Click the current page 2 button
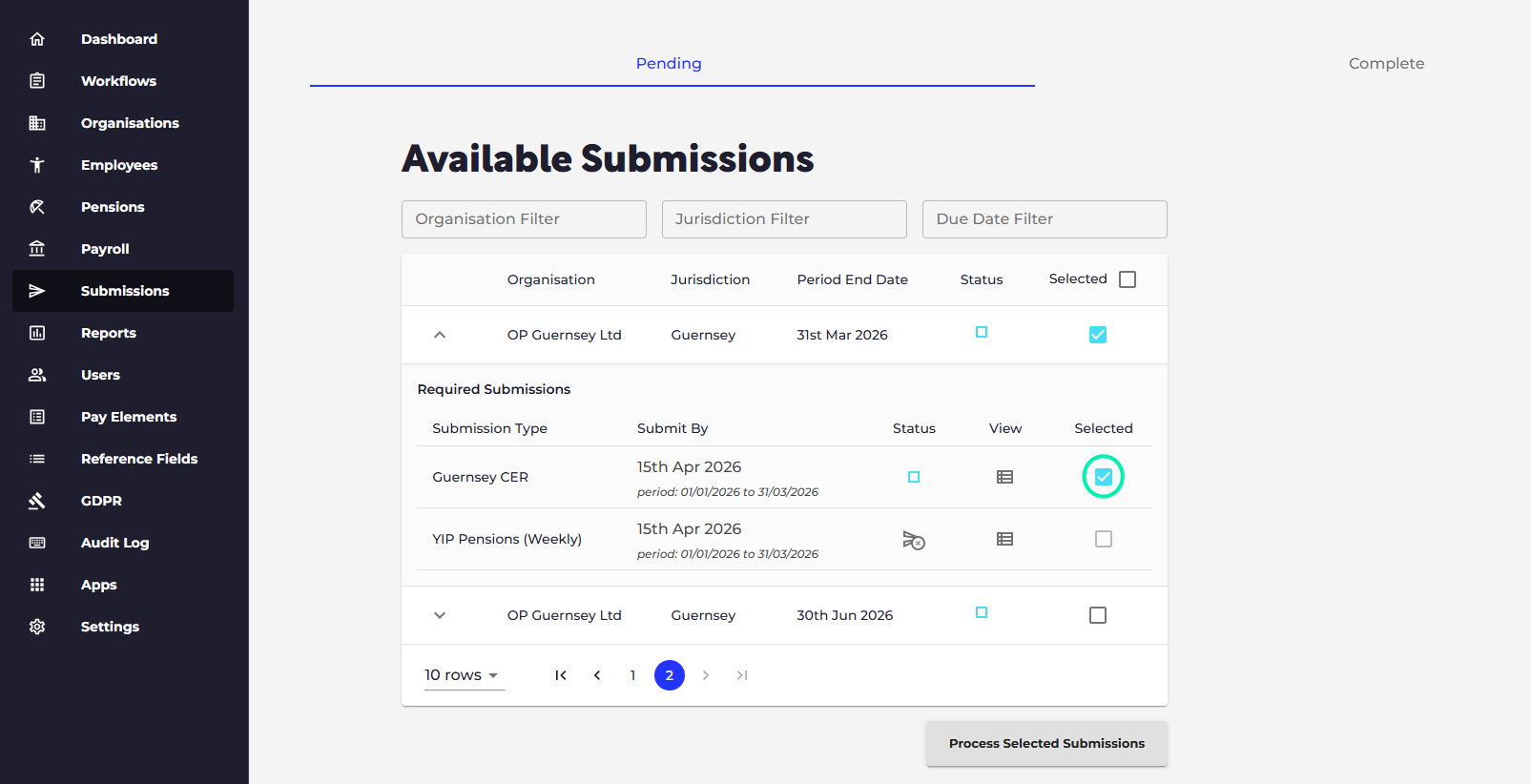 (670, 675)
